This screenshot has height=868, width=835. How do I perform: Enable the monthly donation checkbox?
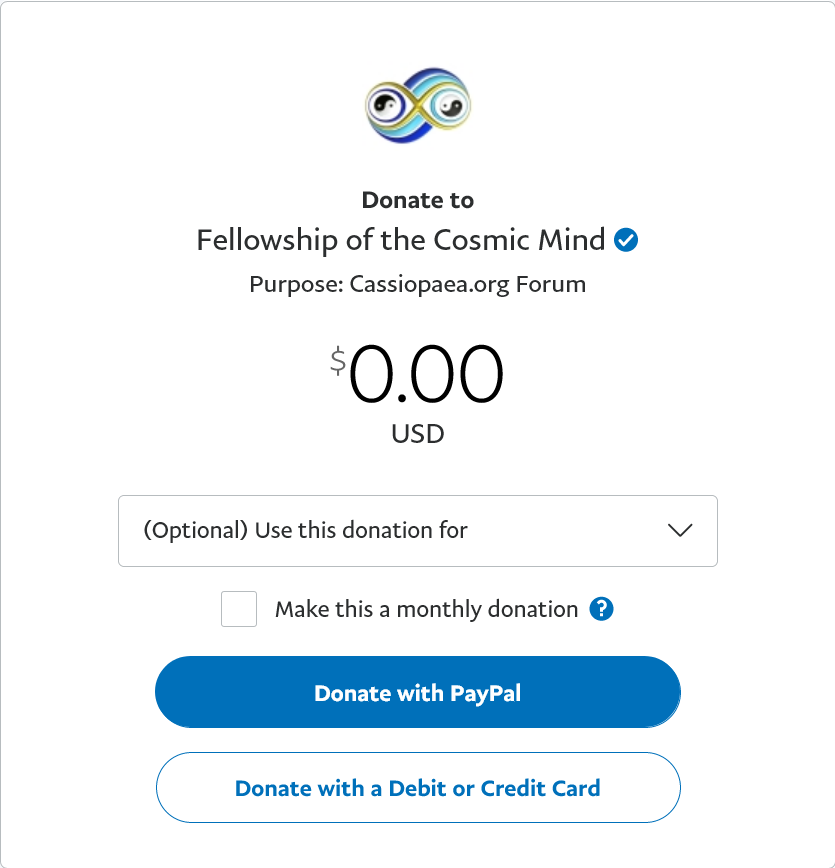coord(239,609)
